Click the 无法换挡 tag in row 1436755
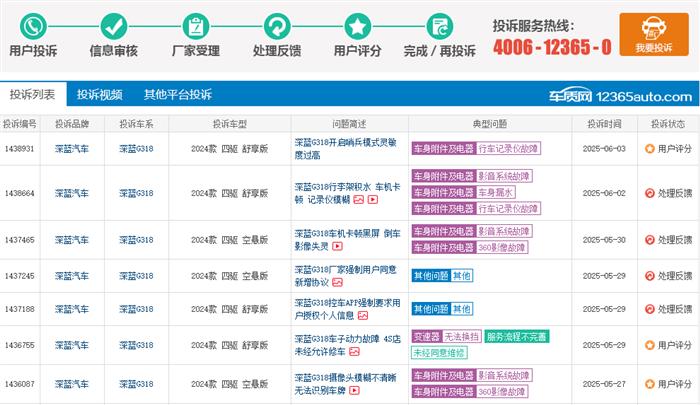Screen dimensions: 700x405 (462, 337)
